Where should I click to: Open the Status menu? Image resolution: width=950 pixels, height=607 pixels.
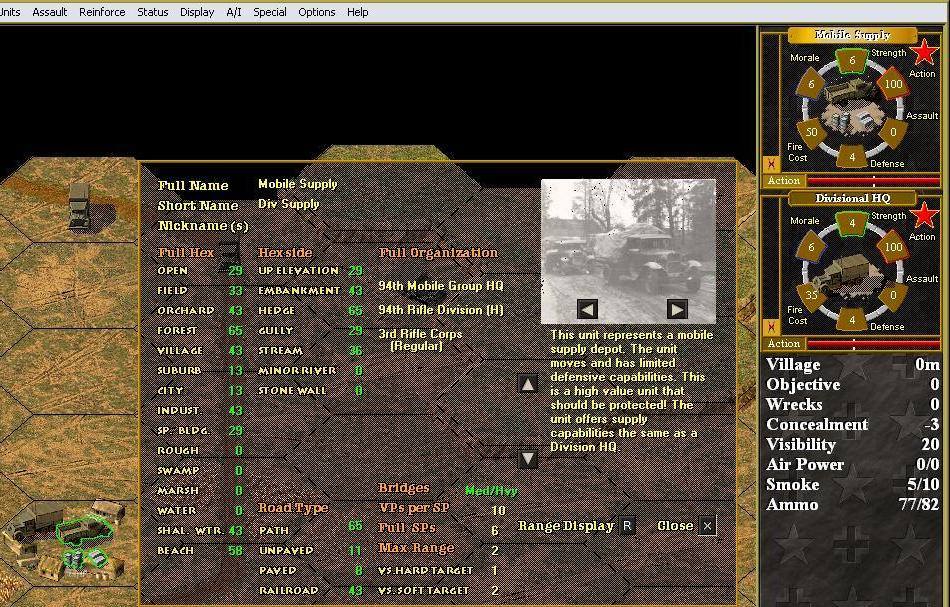click(x=153, y=12)
